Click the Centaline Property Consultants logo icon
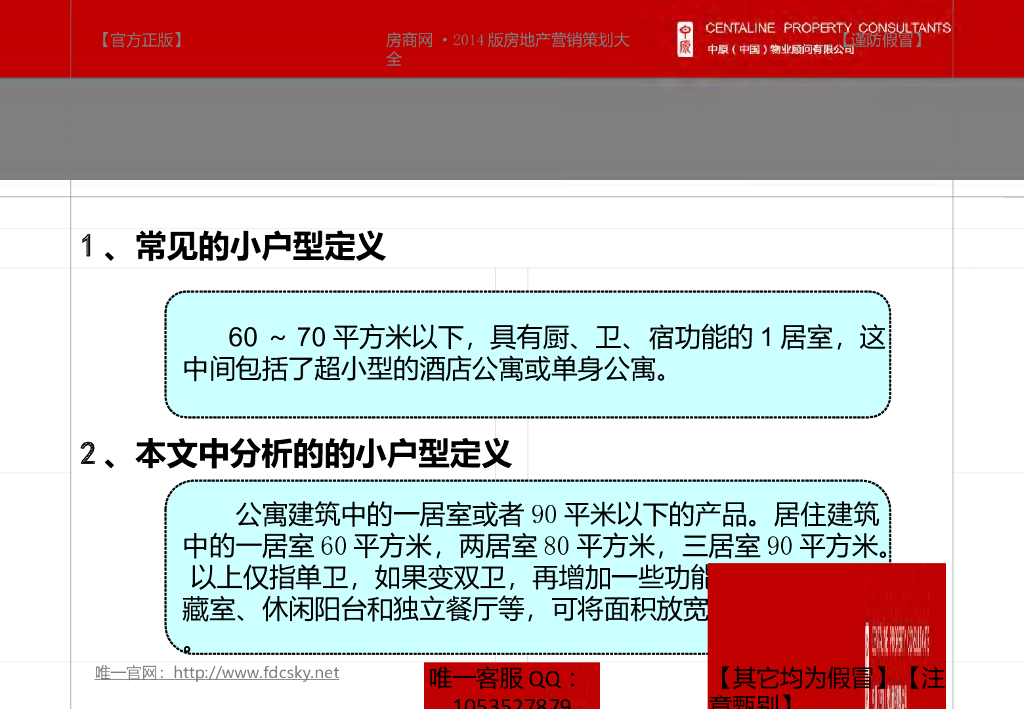The image size is (1024, 709). tap(685, 39)
